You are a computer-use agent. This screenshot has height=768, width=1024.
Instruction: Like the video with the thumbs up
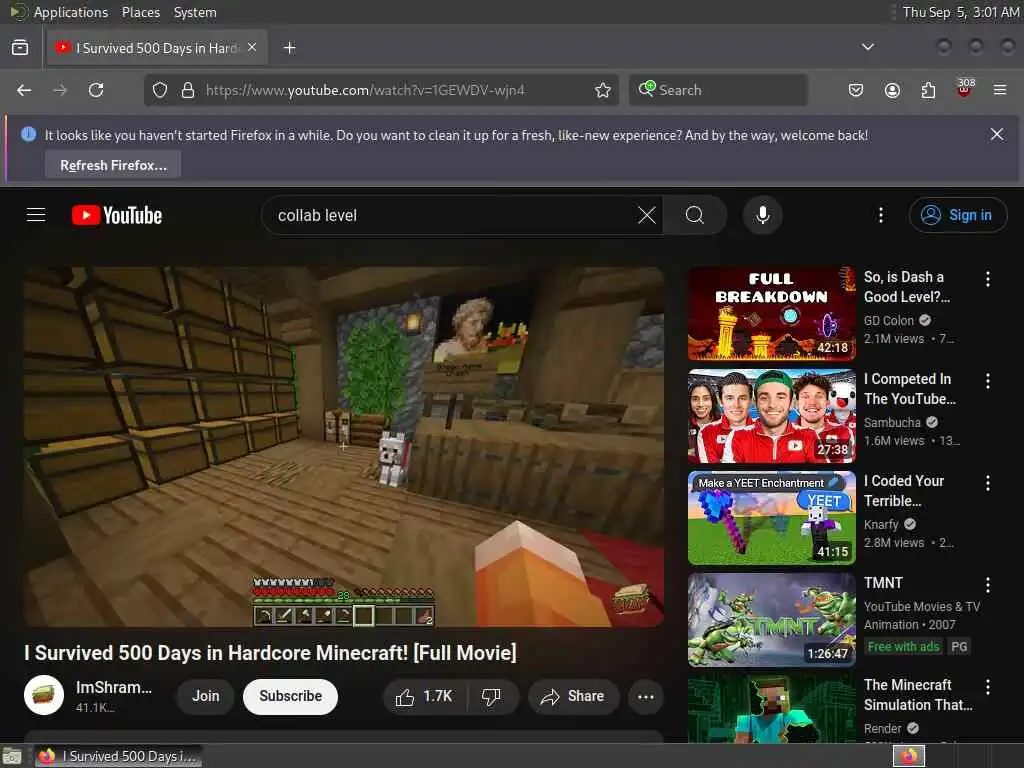point(424,696)
